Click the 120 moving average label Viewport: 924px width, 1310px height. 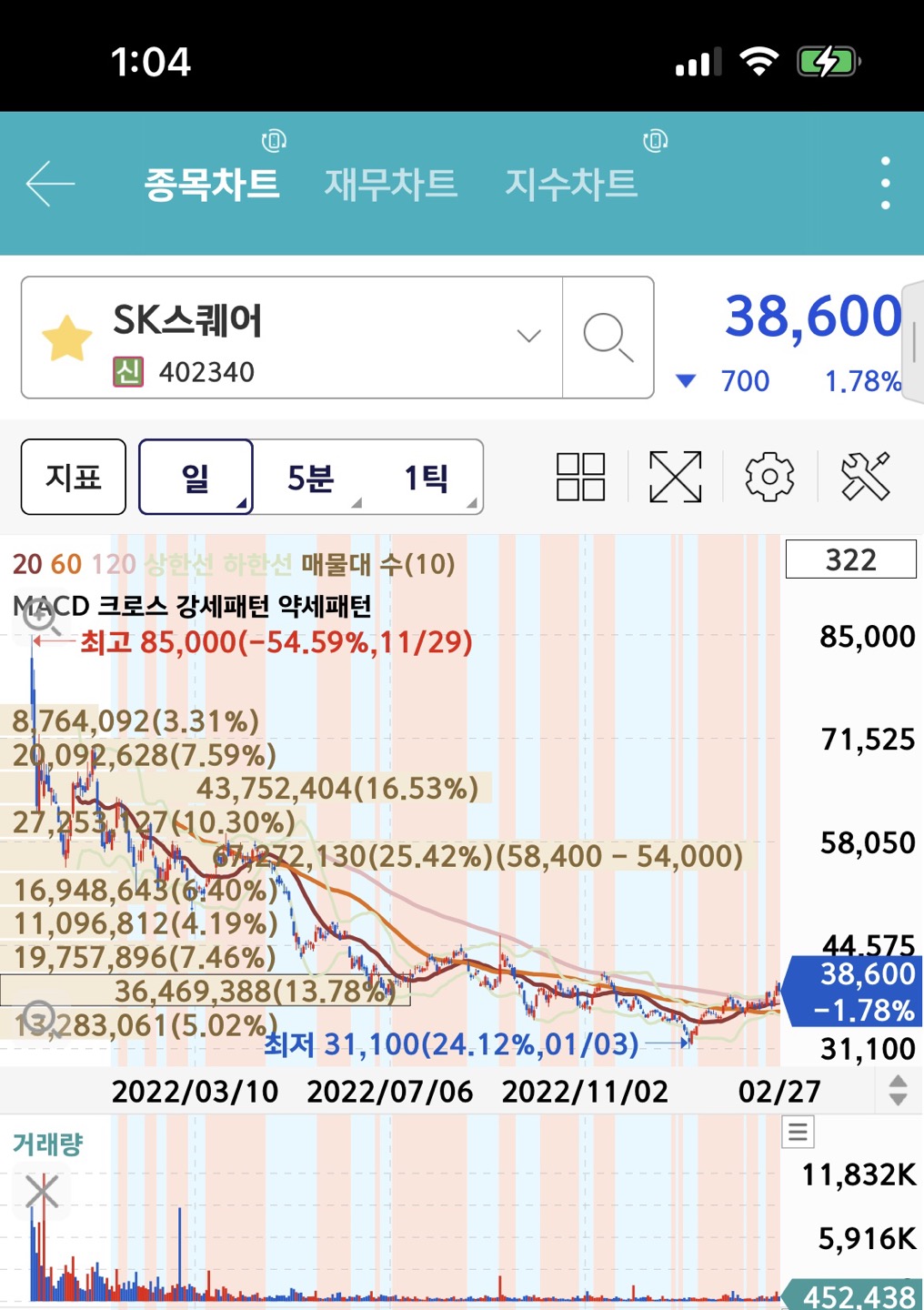pos(114,564)
